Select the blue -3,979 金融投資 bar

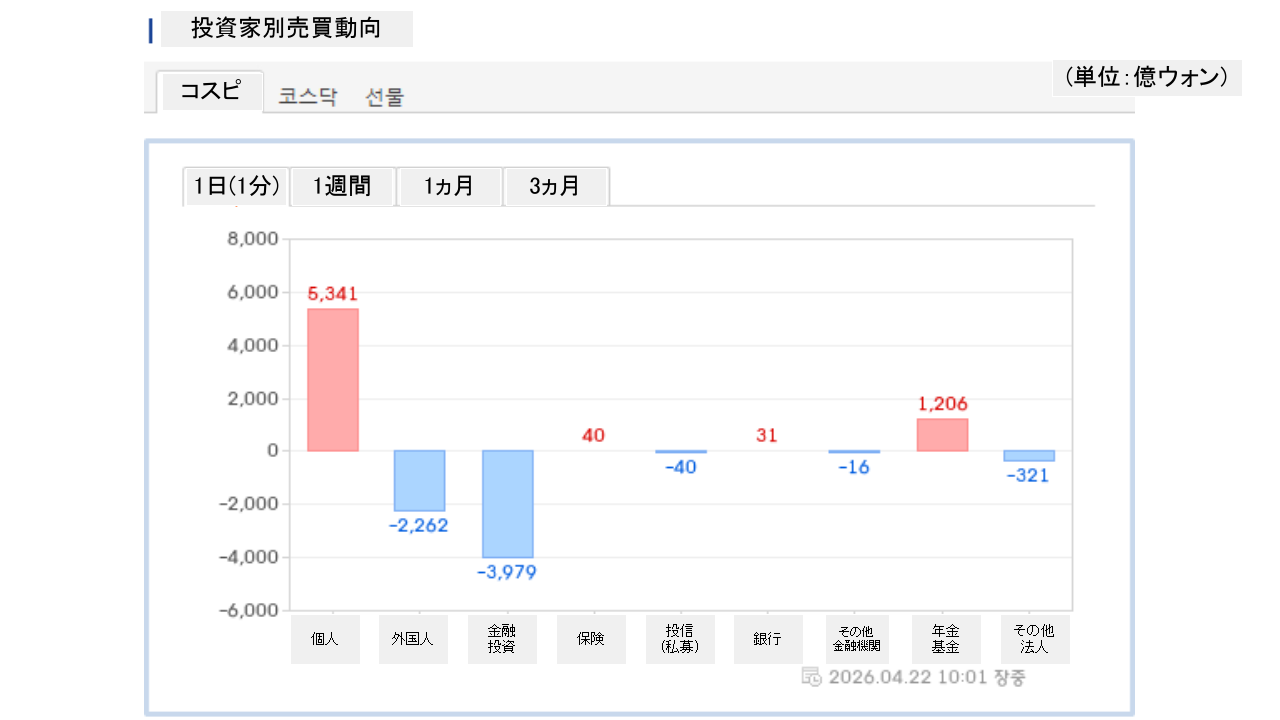508,503
